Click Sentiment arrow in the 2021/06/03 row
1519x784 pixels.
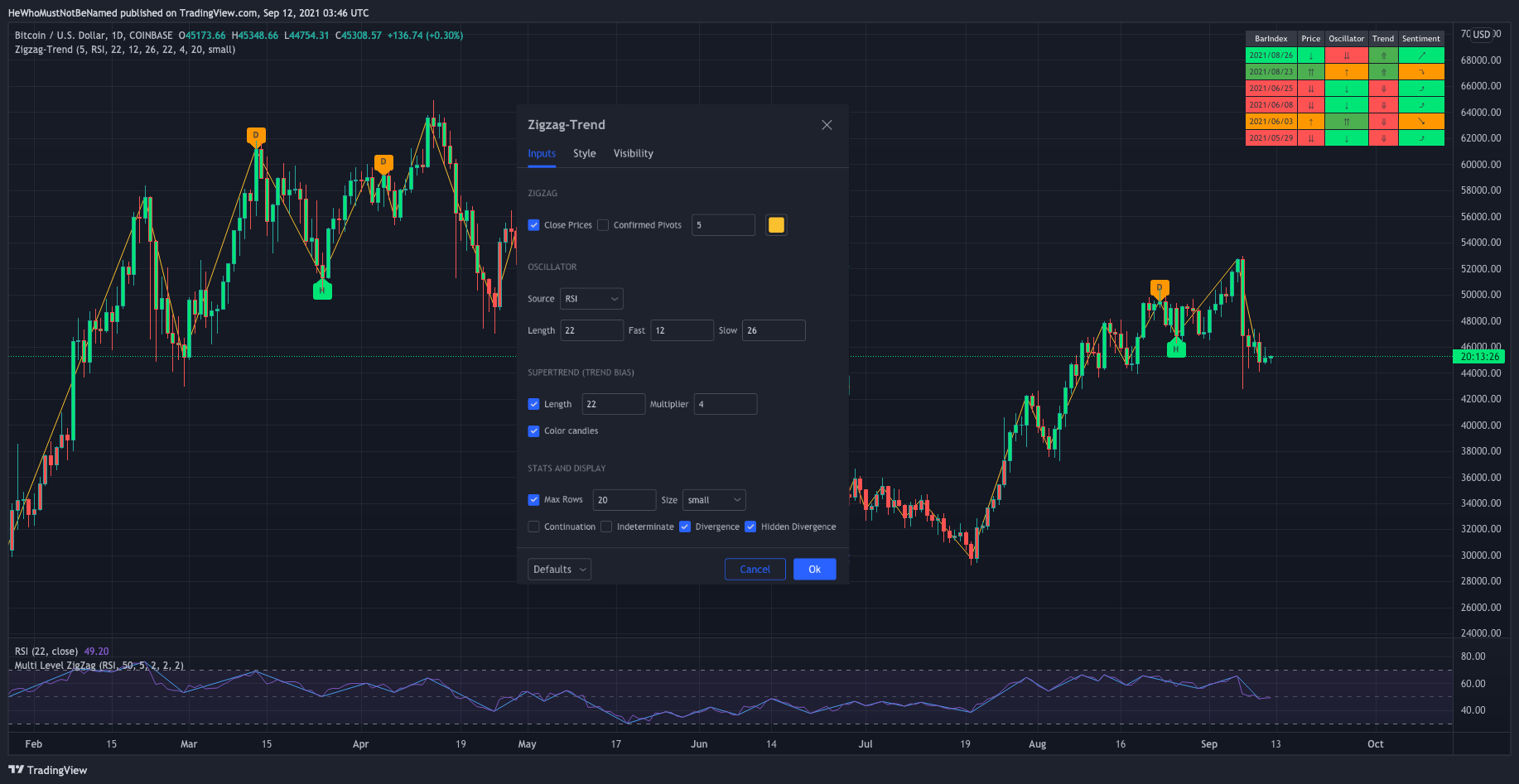[1421, 122]
